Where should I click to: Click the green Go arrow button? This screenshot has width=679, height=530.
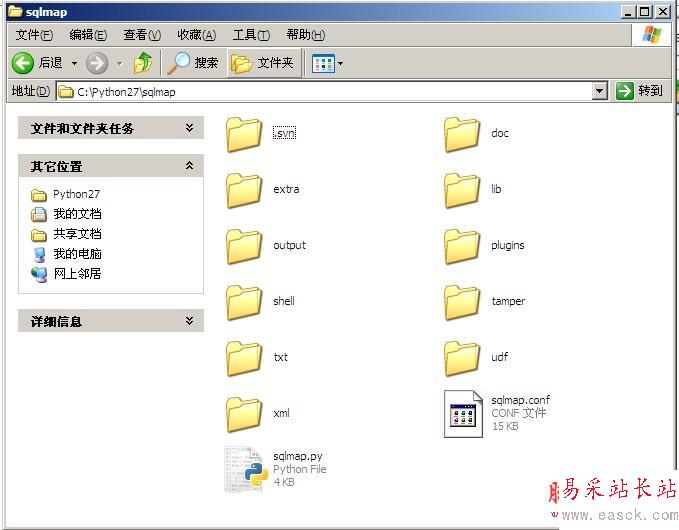[625, 91]
